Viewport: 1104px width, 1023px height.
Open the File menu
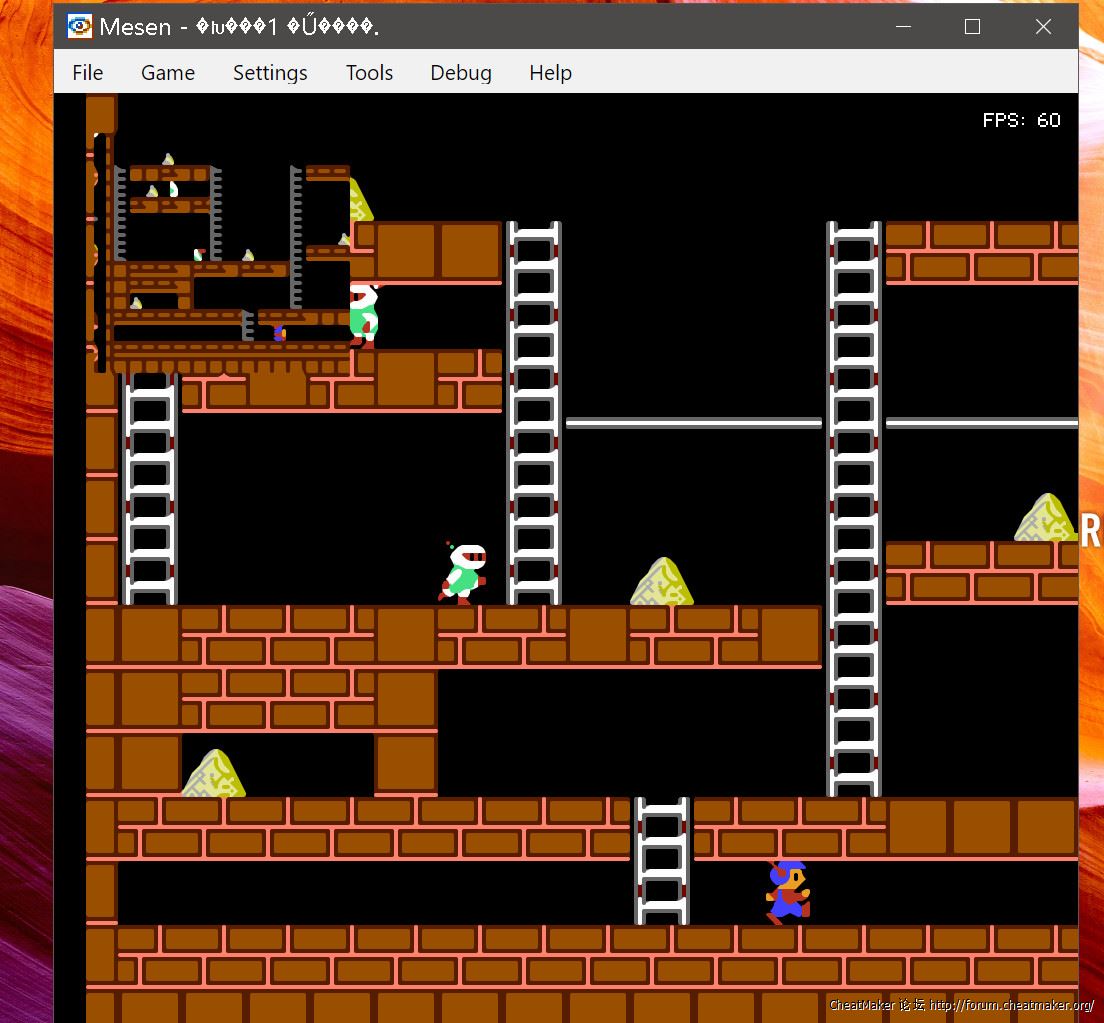coord(87,73)
